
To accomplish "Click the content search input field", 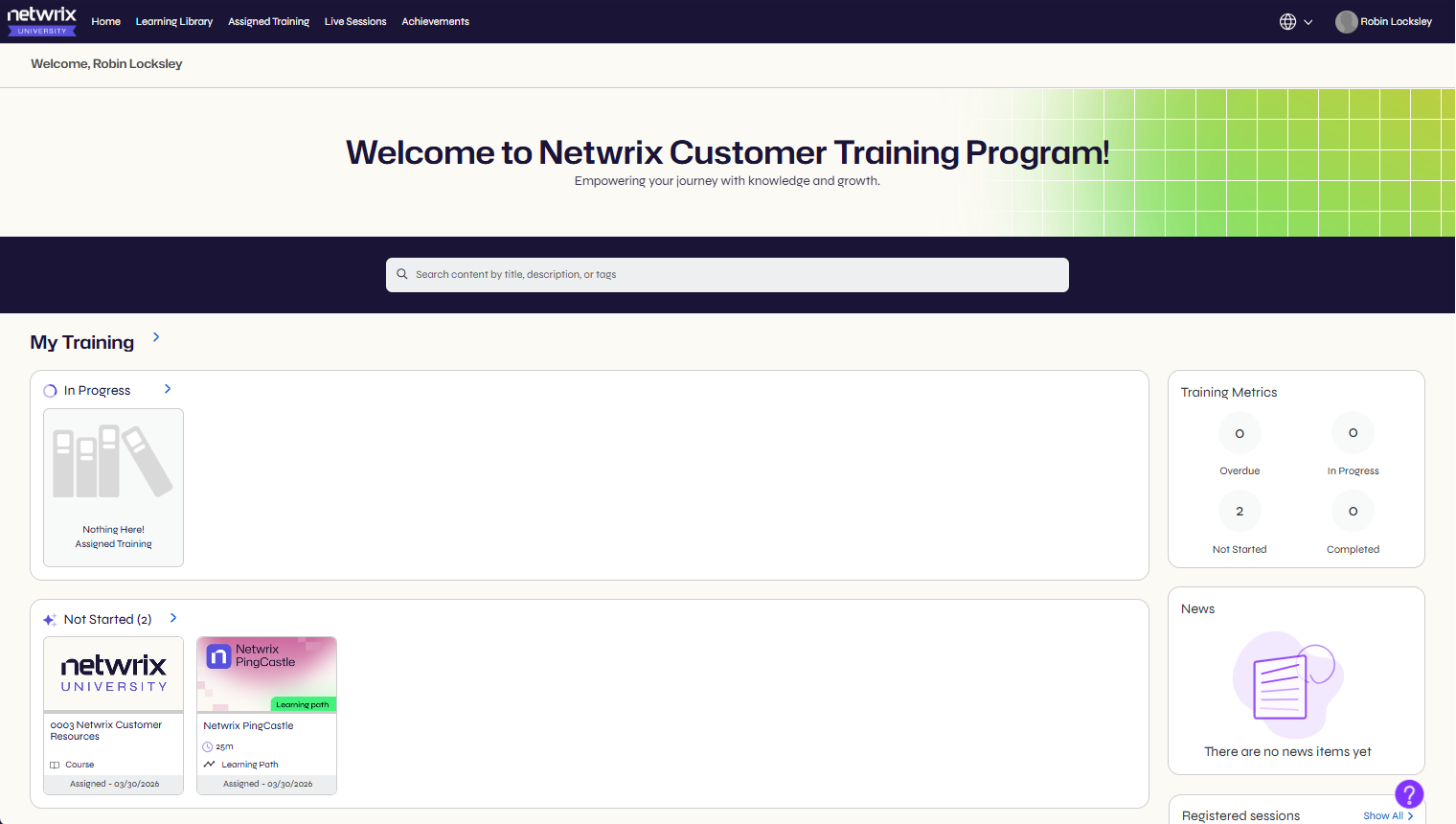I will coord(727,274).
